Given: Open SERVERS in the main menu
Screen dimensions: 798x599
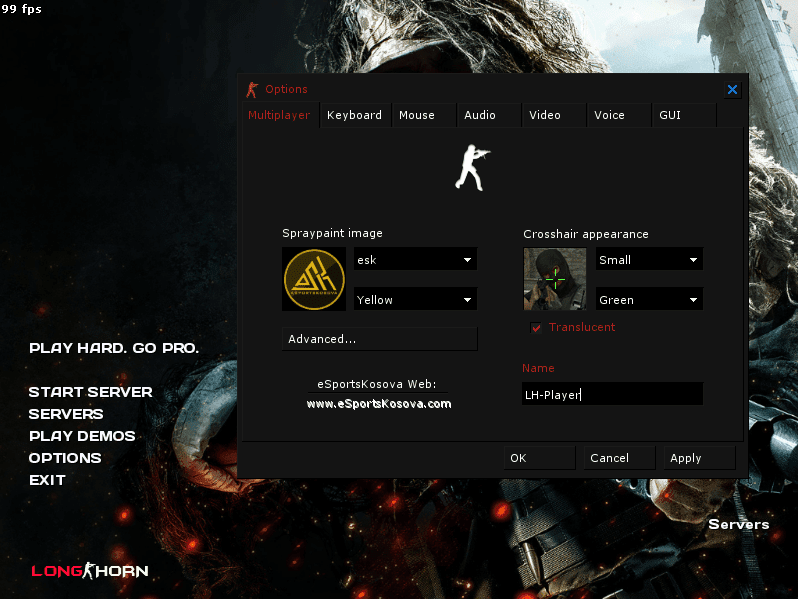Looking at the screenshot, I should point(66,414).
